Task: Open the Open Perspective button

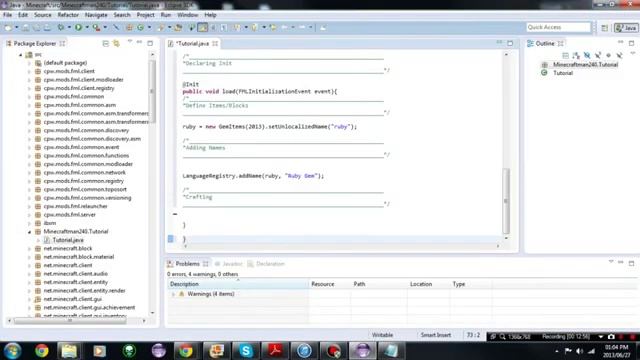Action: (x=604, y=28)
